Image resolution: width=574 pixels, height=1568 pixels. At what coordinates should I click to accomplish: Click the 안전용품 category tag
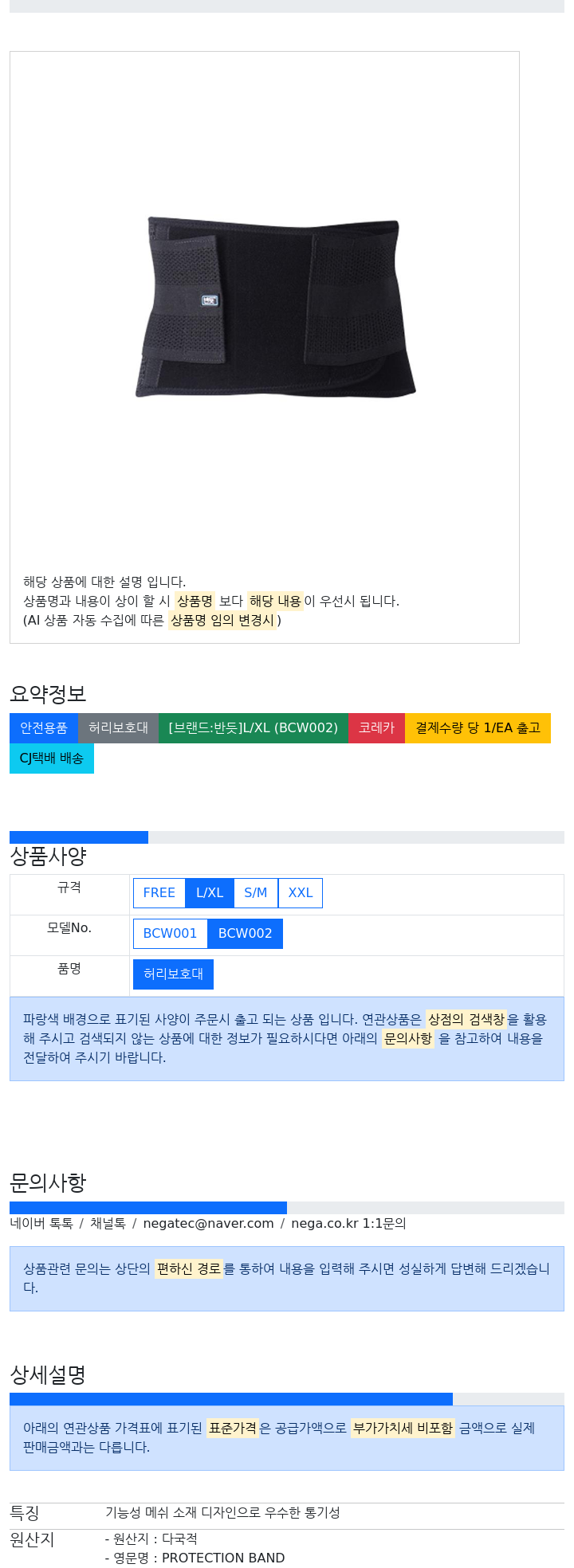coord(44,728)
